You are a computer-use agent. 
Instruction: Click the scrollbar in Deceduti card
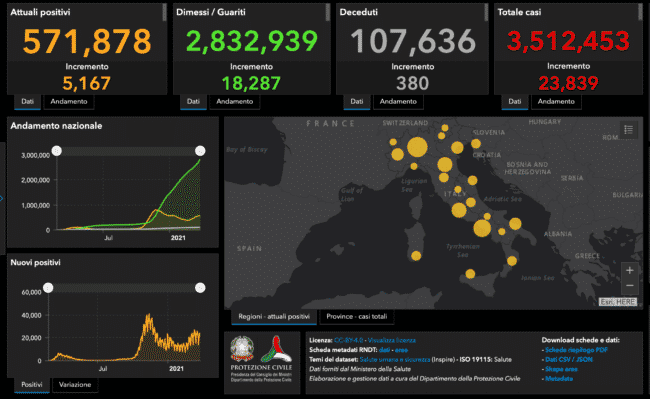pos(486,12)
